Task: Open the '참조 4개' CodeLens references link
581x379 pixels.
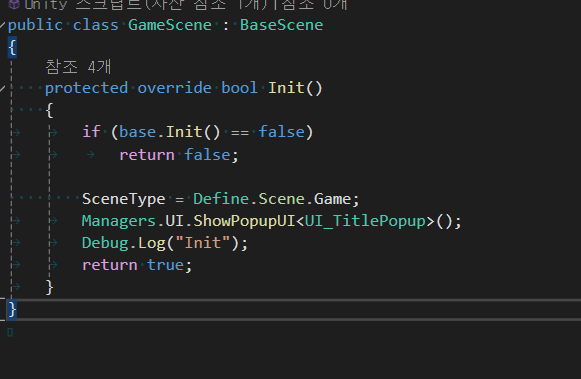Action: 78,67
